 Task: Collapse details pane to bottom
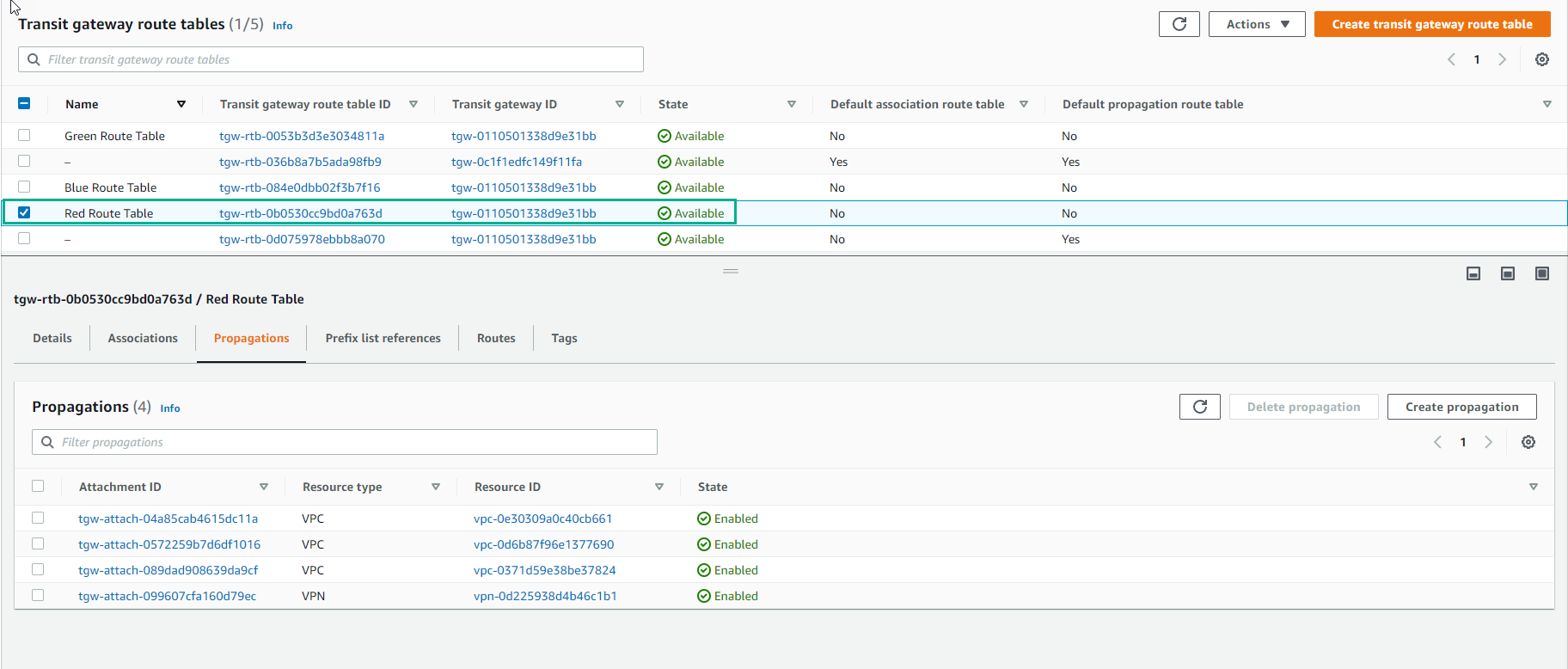tap(1473, 273)
